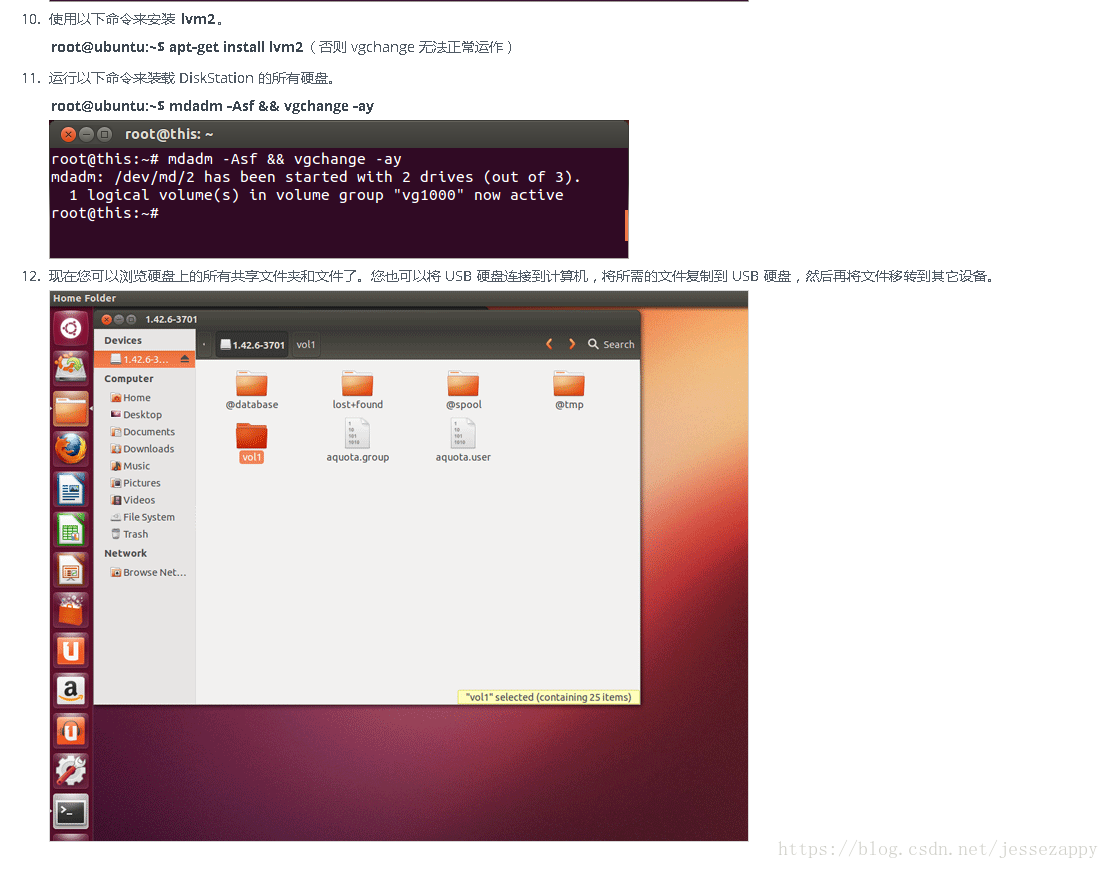Click the small path scroll arrow button
This screenshot has height=869, width=1109.
point(204,345)
